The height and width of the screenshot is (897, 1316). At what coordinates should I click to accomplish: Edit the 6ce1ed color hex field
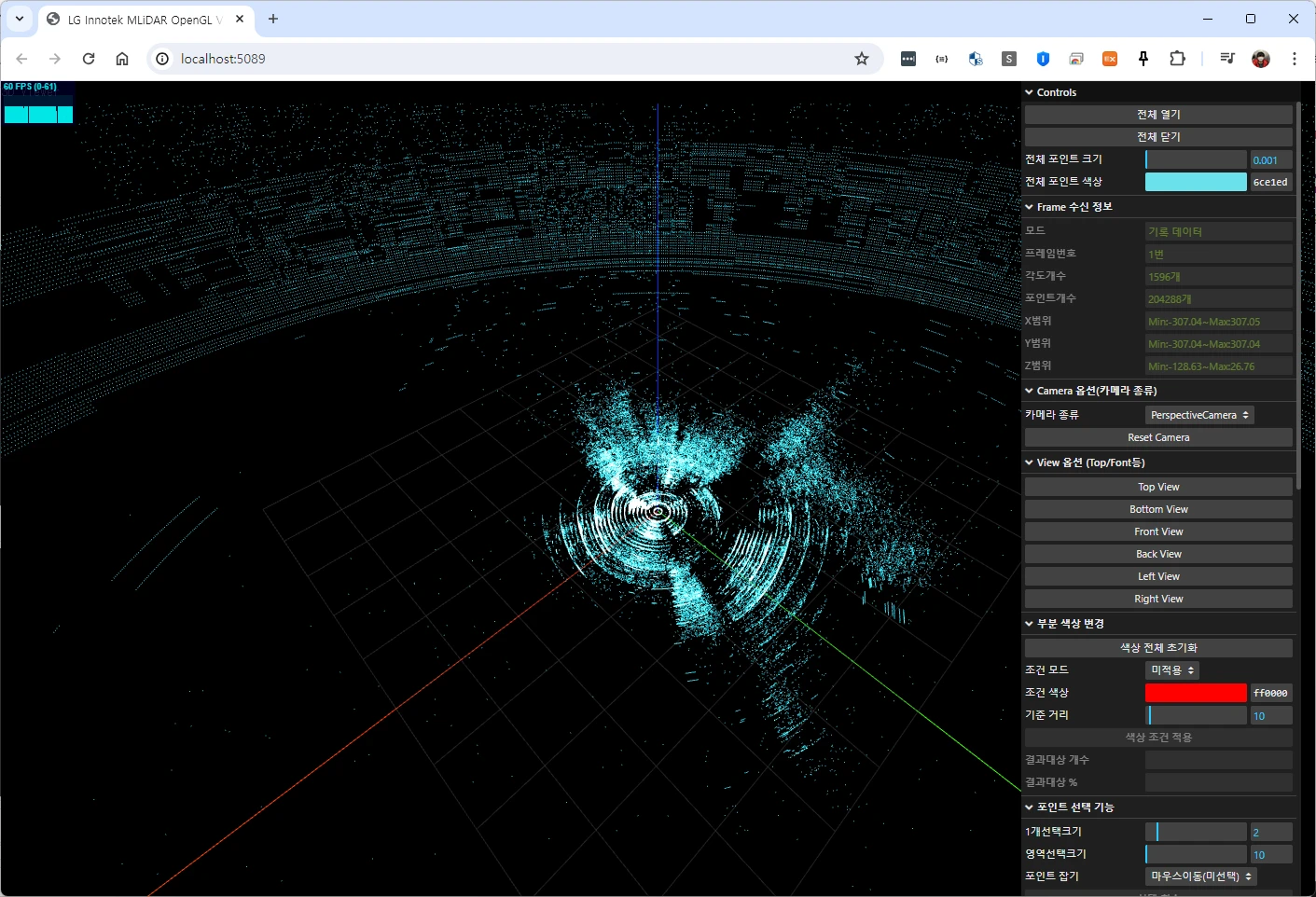tap(1271, 182)
